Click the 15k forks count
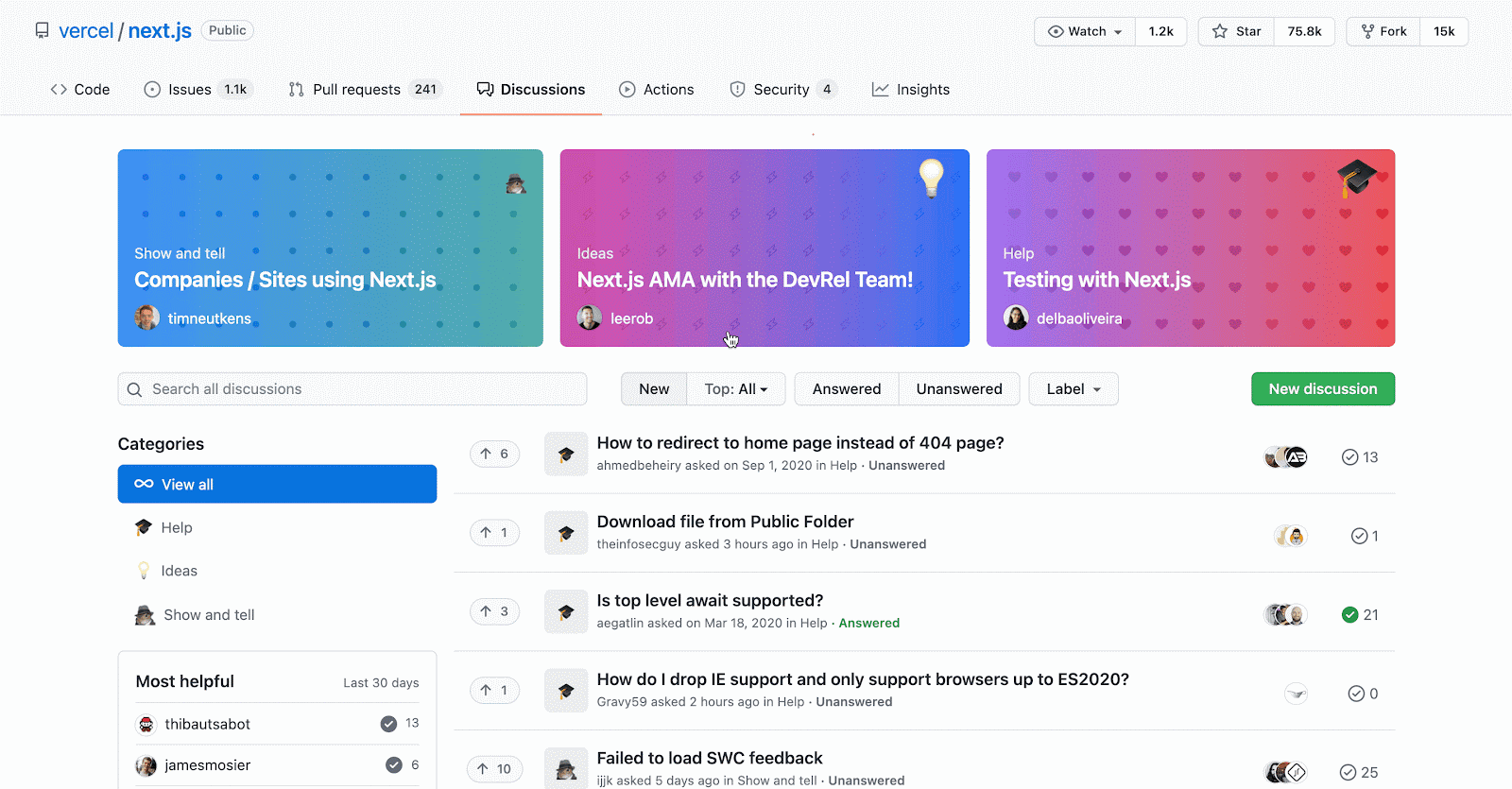 pyautogui.click(x=1444, y=31)
